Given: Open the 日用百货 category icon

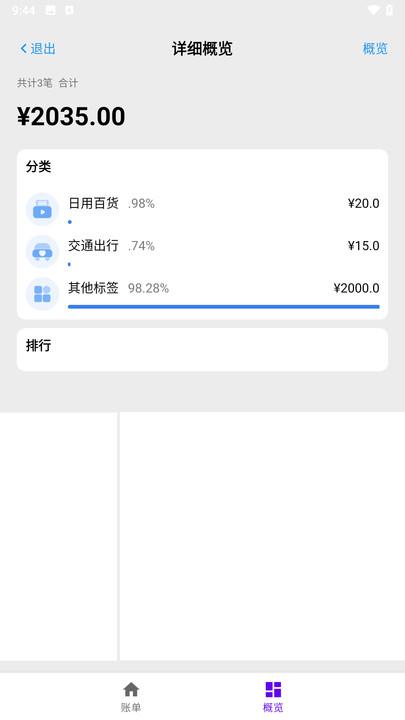Looking at the screenshot, I should (42, 209).
